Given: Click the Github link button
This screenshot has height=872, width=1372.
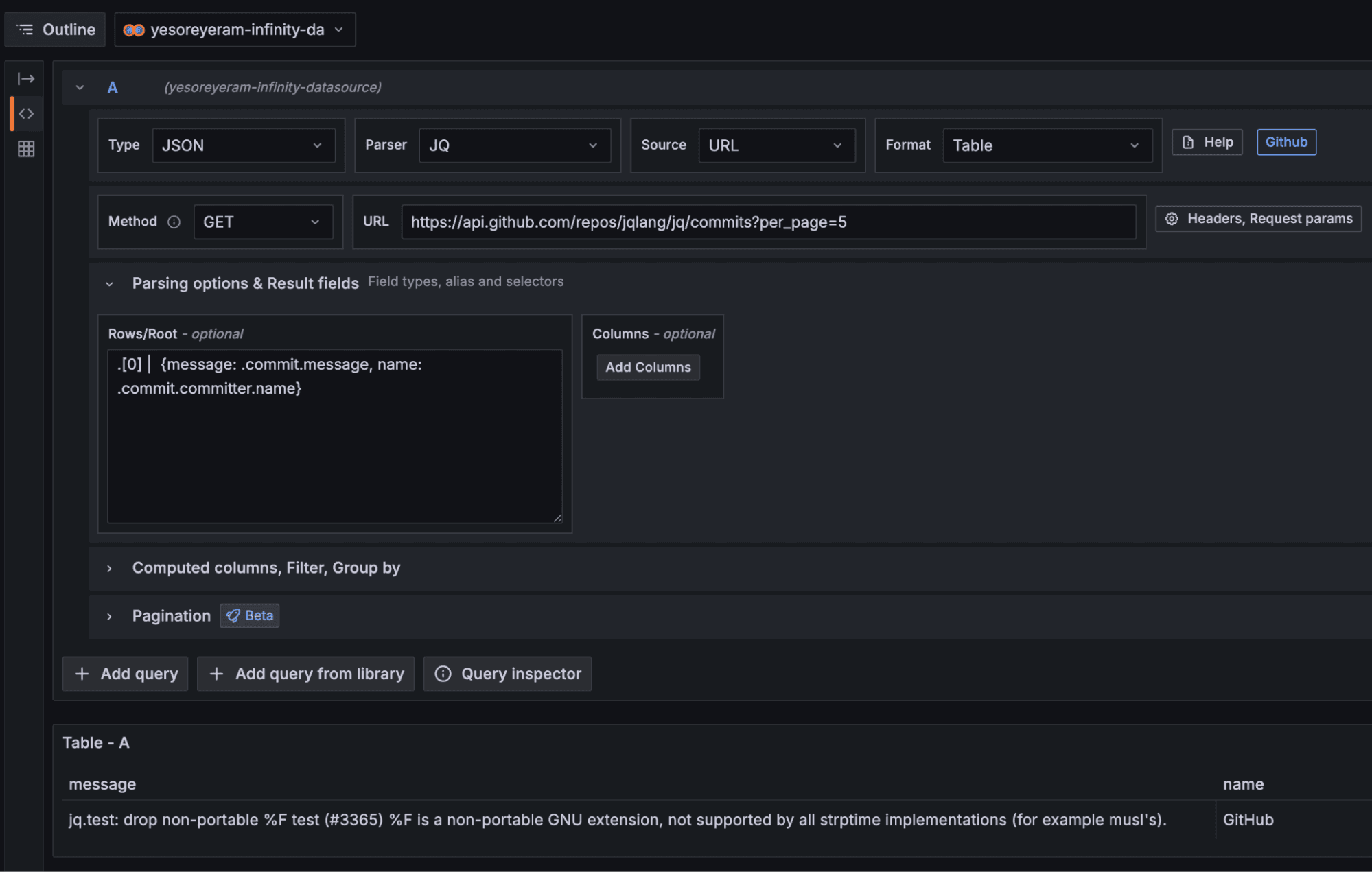Looking at the screenshot, I should pos(1286,142).
